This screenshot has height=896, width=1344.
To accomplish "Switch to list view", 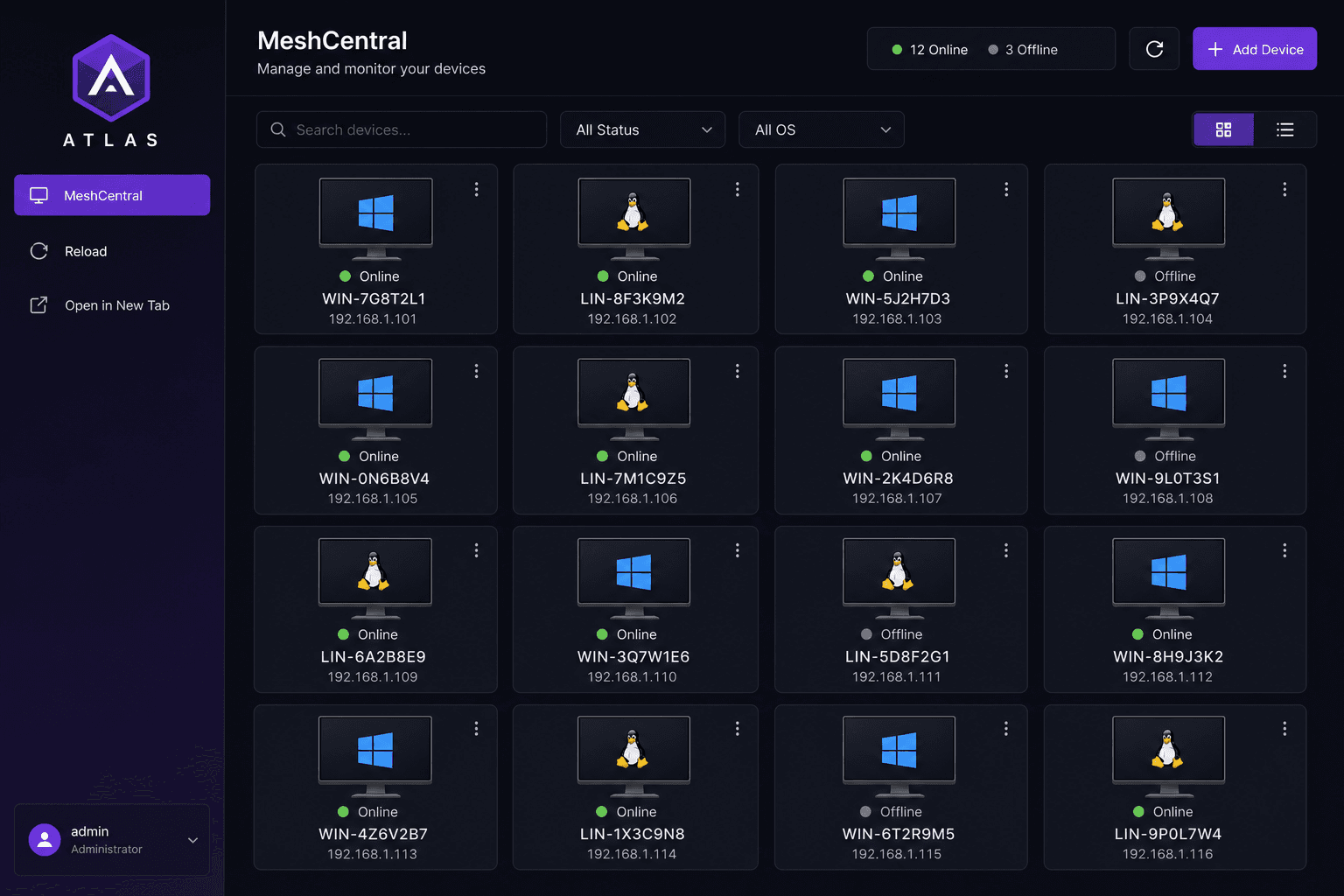I will 1284,129.
